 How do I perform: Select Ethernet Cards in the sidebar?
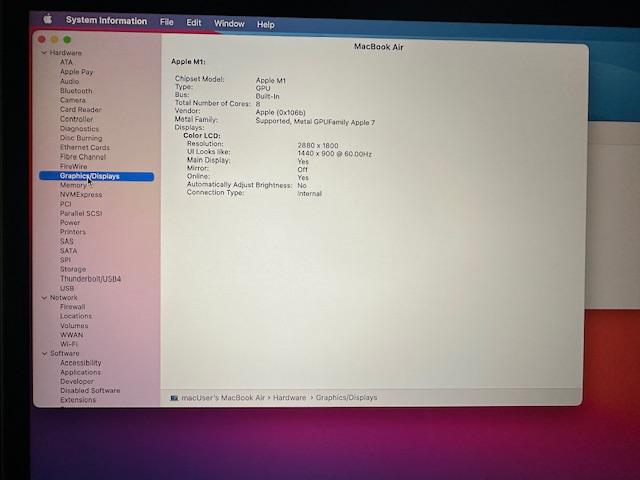84,147
